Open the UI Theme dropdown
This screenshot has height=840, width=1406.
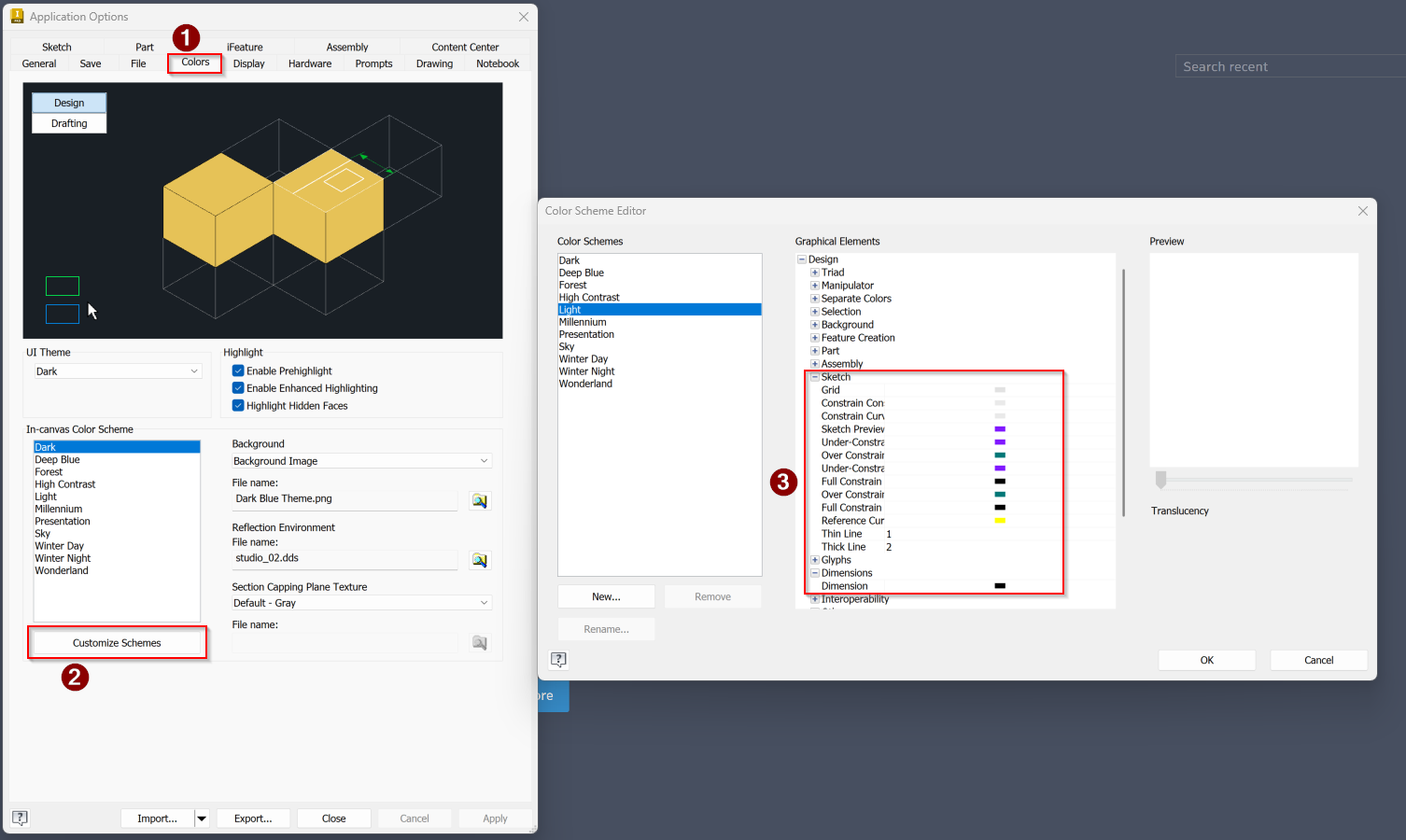pos(193,371)
